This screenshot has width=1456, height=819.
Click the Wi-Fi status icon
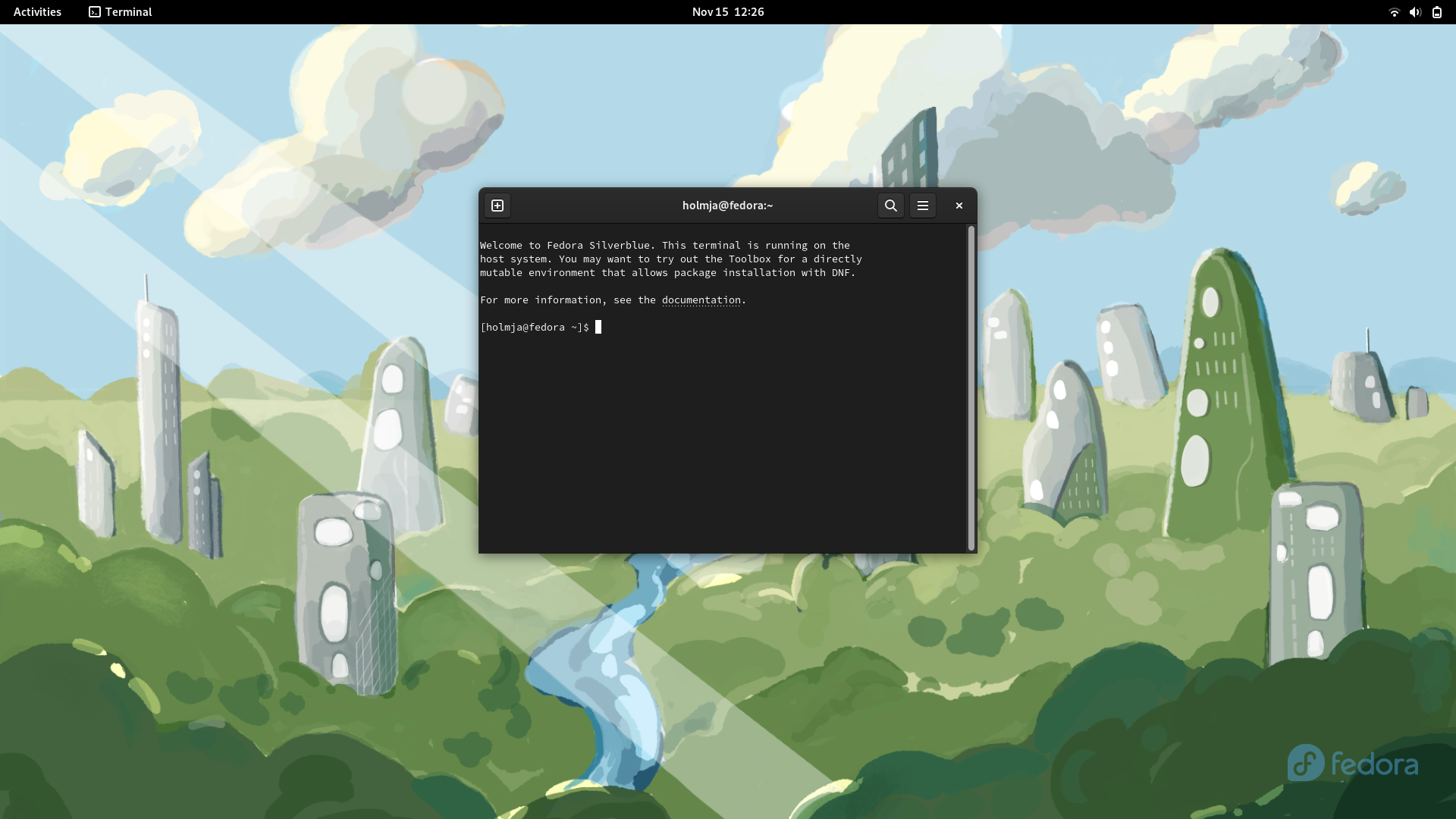[x=1394, y=12]
